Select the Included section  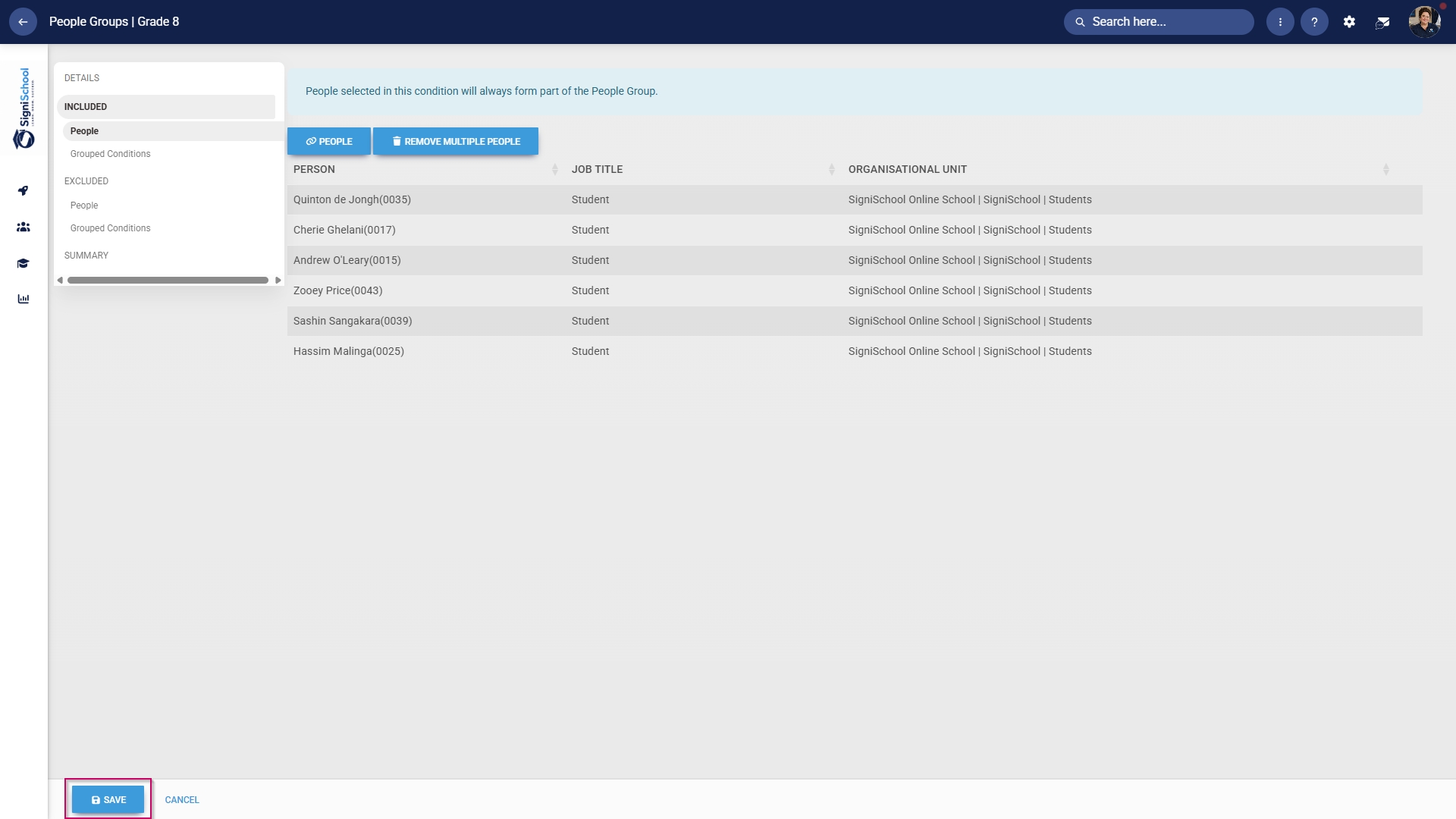[166, 107]
